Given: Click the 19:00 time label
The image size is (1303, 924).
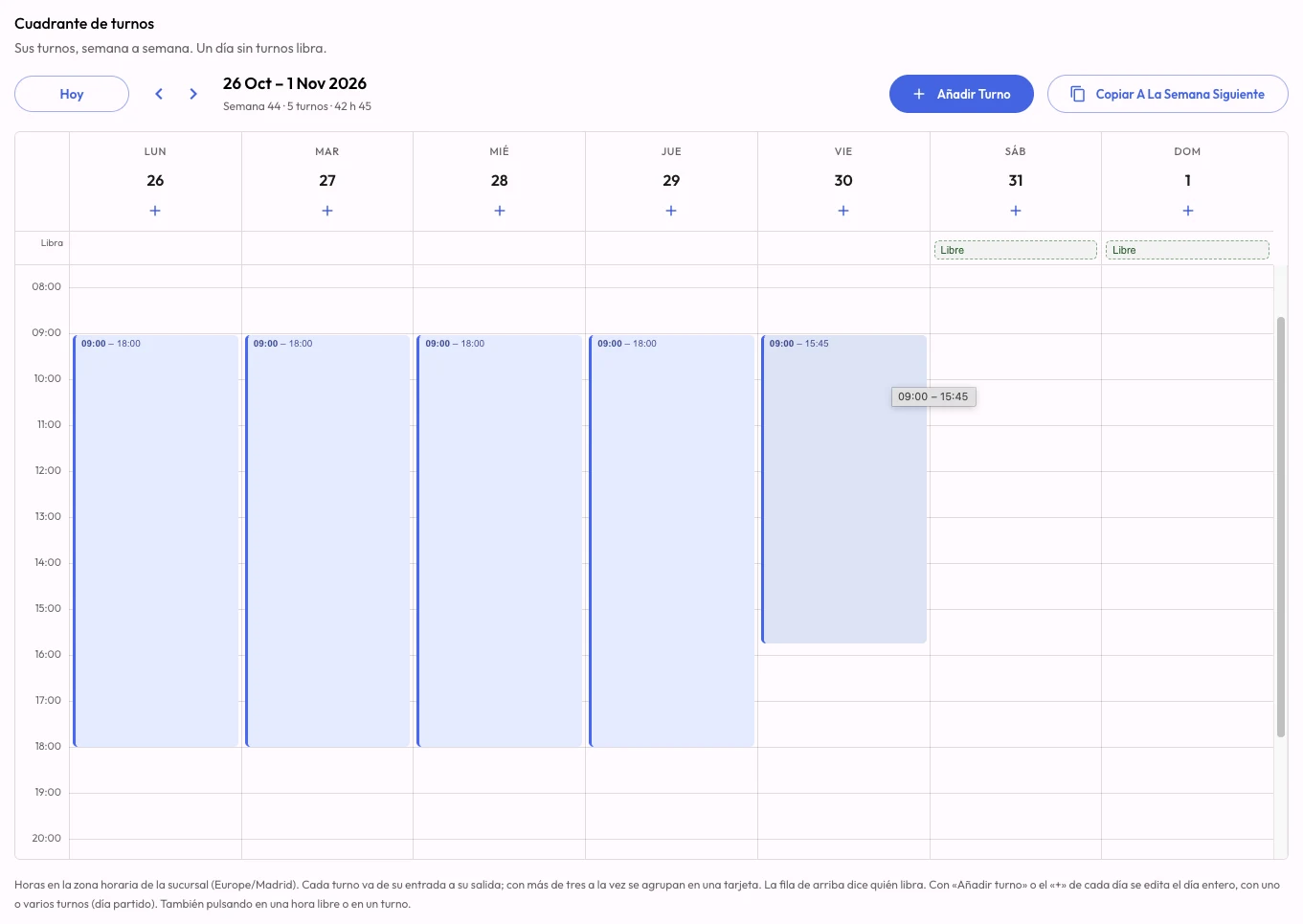Looking at the screenshot, I should click(x=48, y=792).
